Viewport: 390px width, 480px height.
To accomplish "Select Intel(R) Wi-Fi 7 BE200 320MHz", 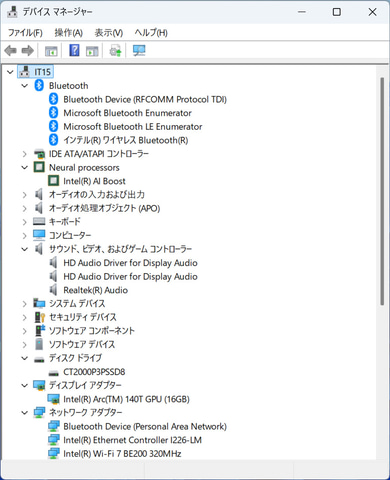I will pos(122,454).
